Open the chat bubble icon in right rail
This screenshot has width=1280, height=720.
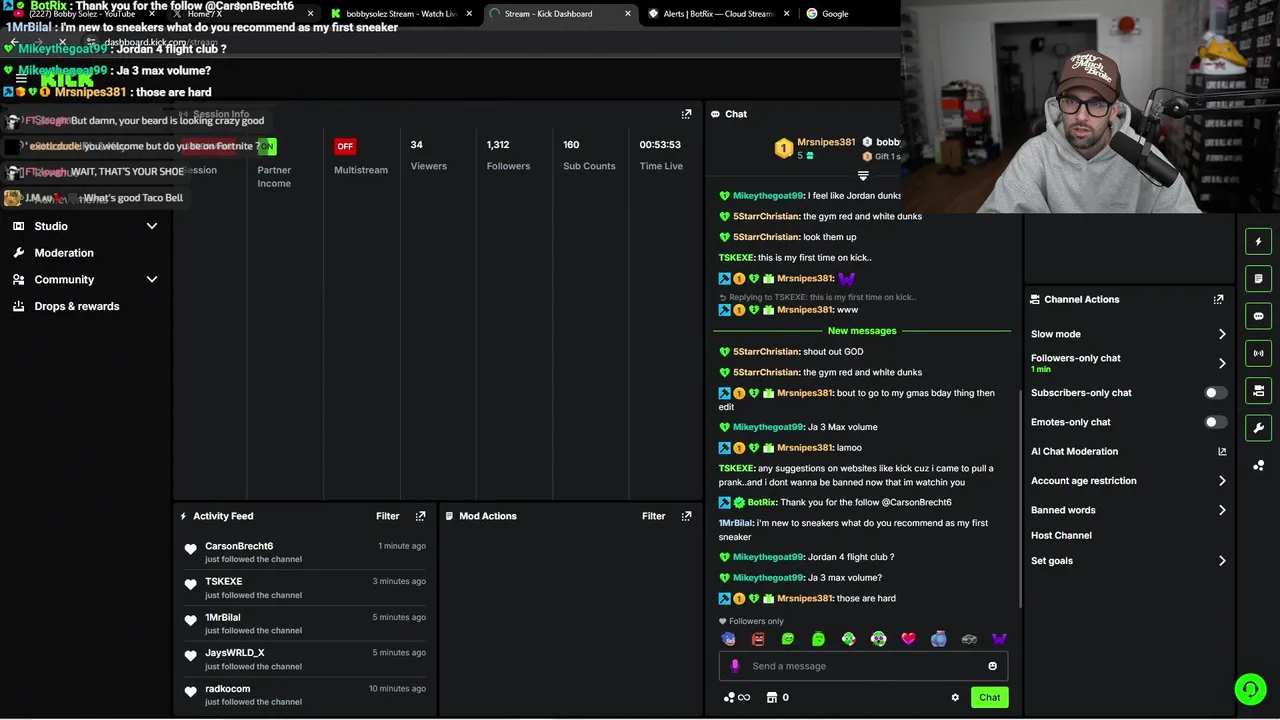tap(1258, 316)
